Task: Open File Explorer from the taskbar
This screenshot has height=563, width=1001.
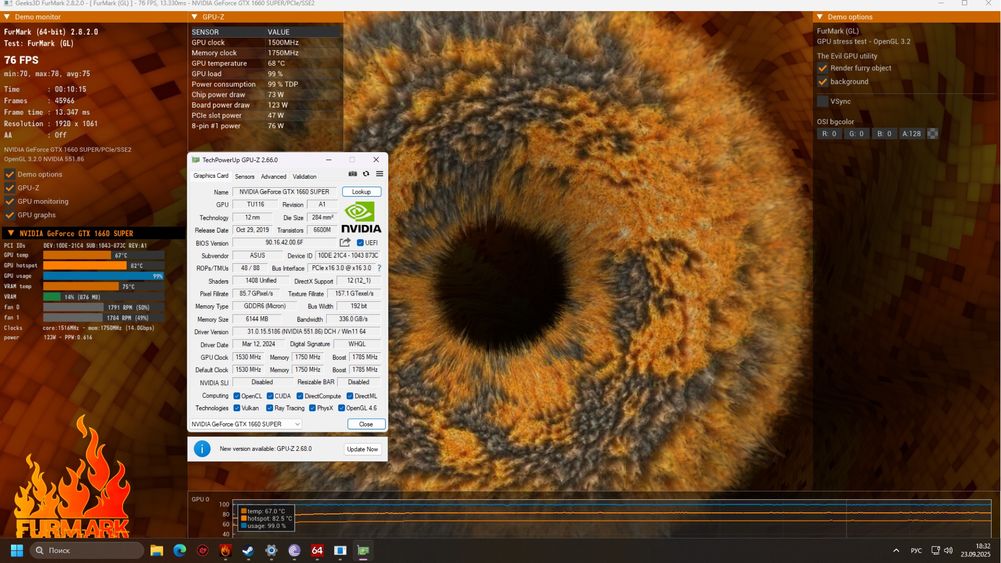Action: (156, 550)
